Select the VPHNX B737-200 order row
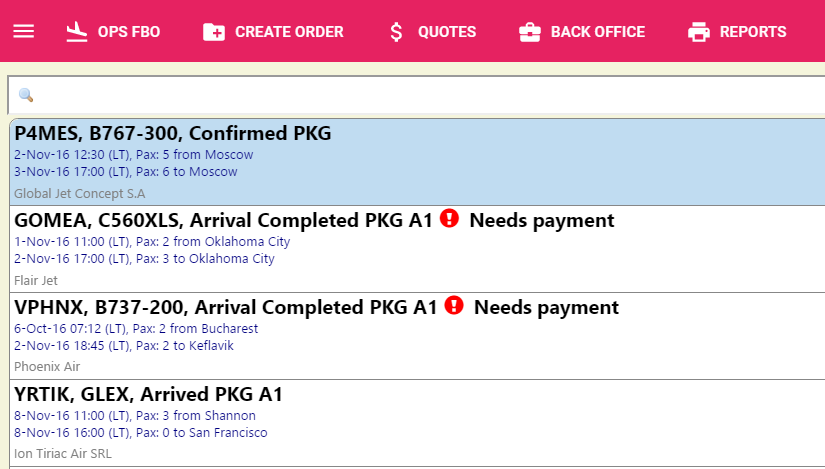The width and height of the screenshot is (825, 469). [417, 336]
